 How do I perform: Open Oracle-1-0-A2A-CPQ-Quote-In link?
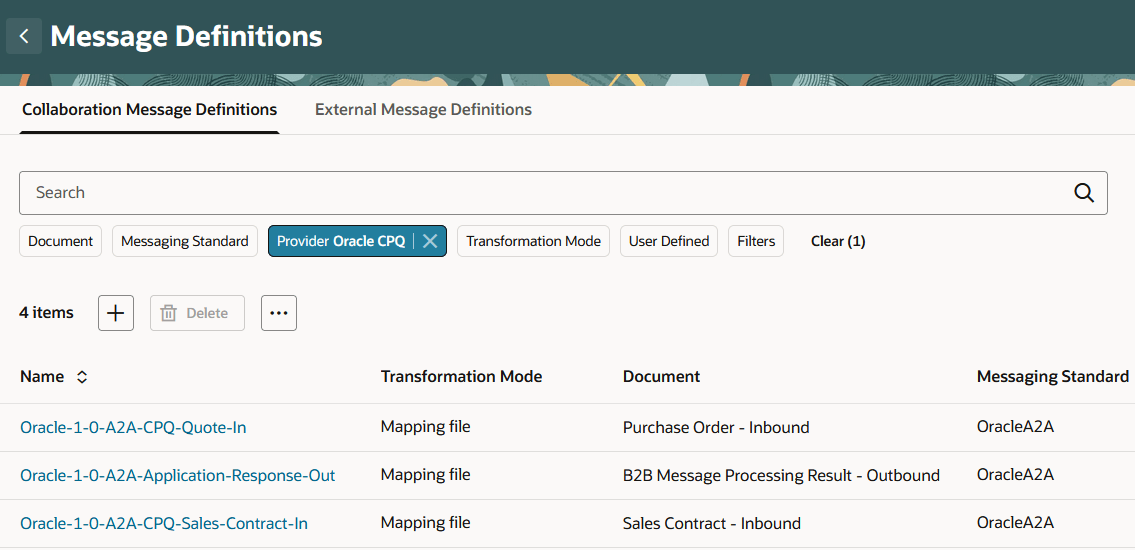click(133, 428)
